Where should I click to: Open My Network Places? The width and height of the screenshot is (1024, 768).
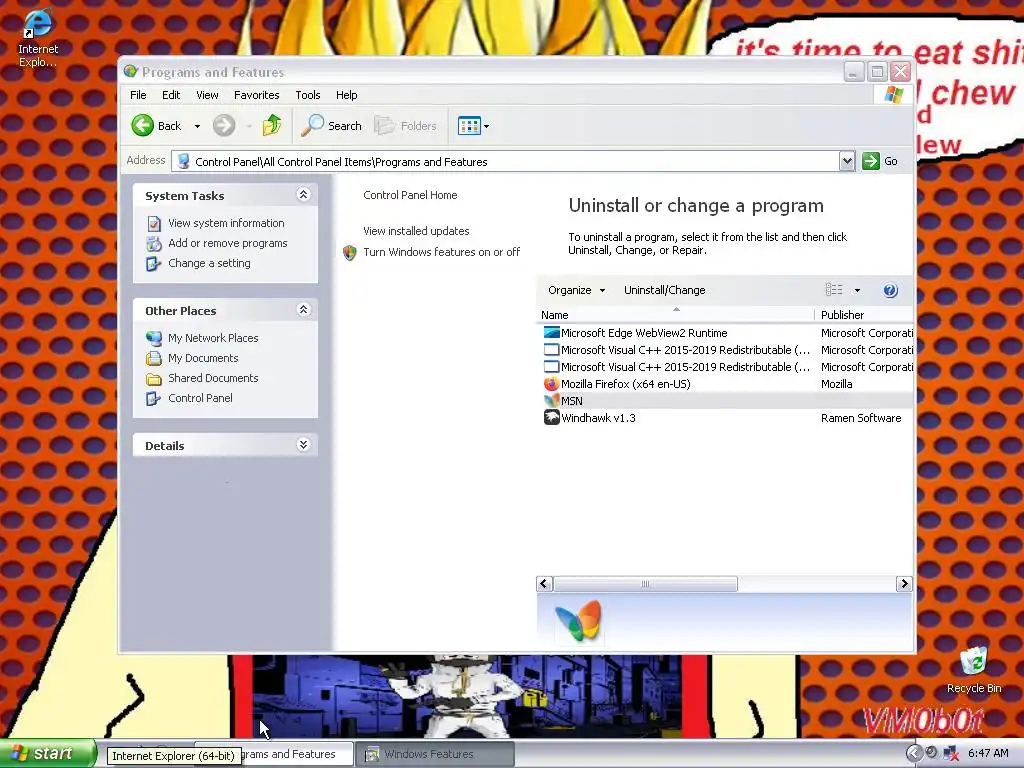(213, 338)
